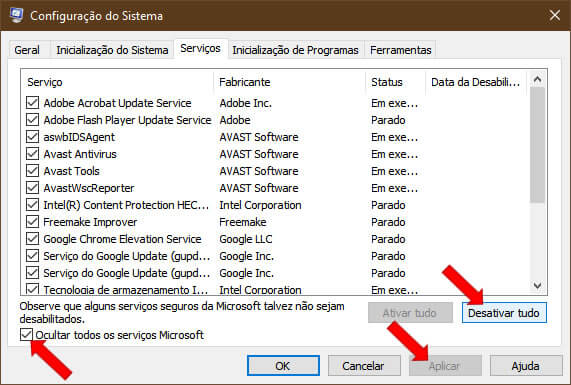The height and width of the screenshot is (385, 571).
Task: Click the "Google LLC" manufacturer cell
Action: coord(246,239)
